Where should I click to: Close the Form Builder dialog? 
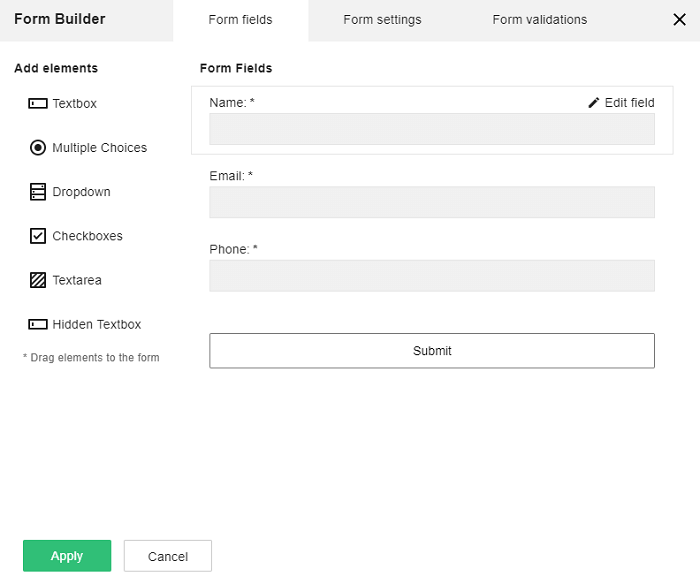(x=679, y=20)
